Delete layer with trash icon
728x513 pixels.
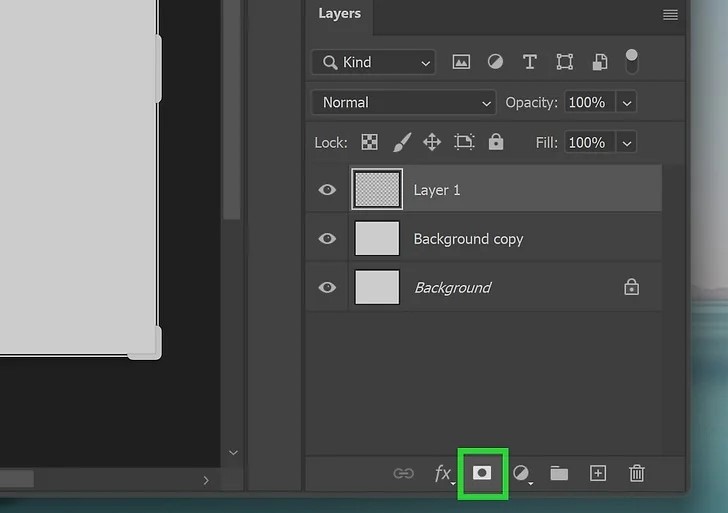click(x=636, y=473)
